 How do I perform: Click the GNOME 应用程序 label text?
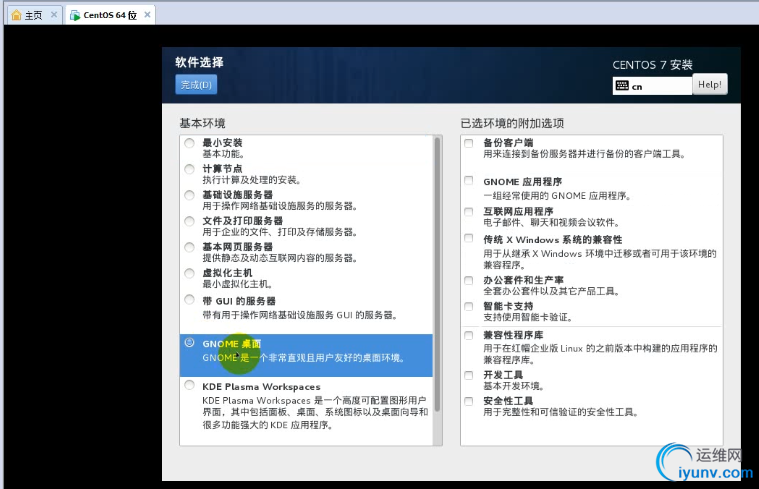(523, 182)
